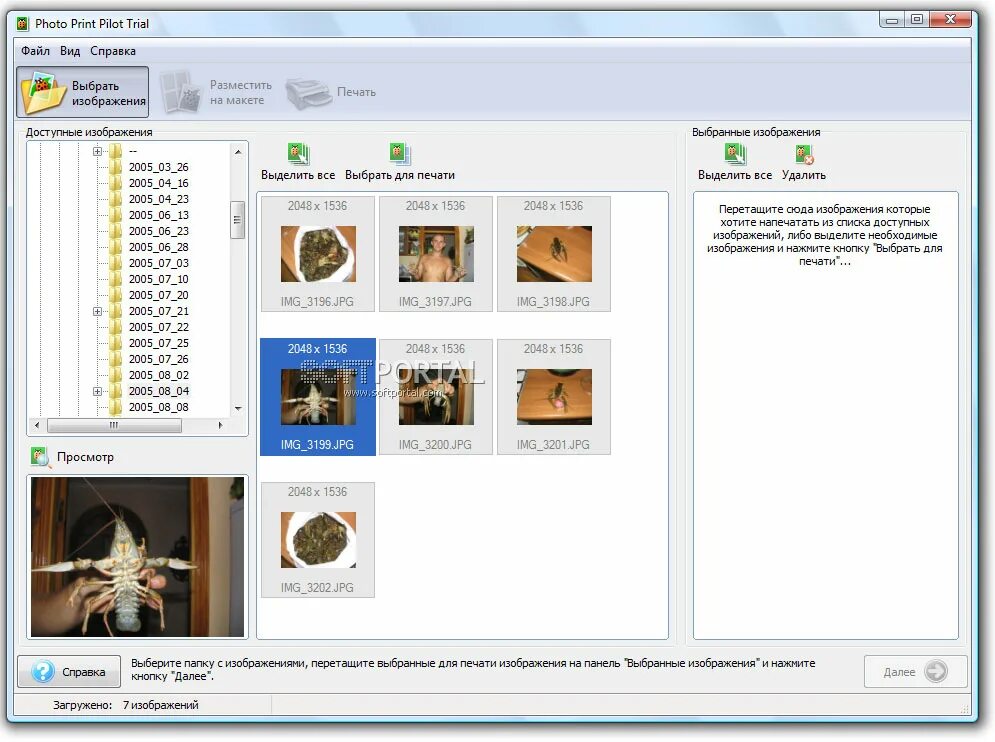The width and height of the screenshot is (995, 742).
Task: Click folder icon of 2005_07_10
Action: coord(115,279)
